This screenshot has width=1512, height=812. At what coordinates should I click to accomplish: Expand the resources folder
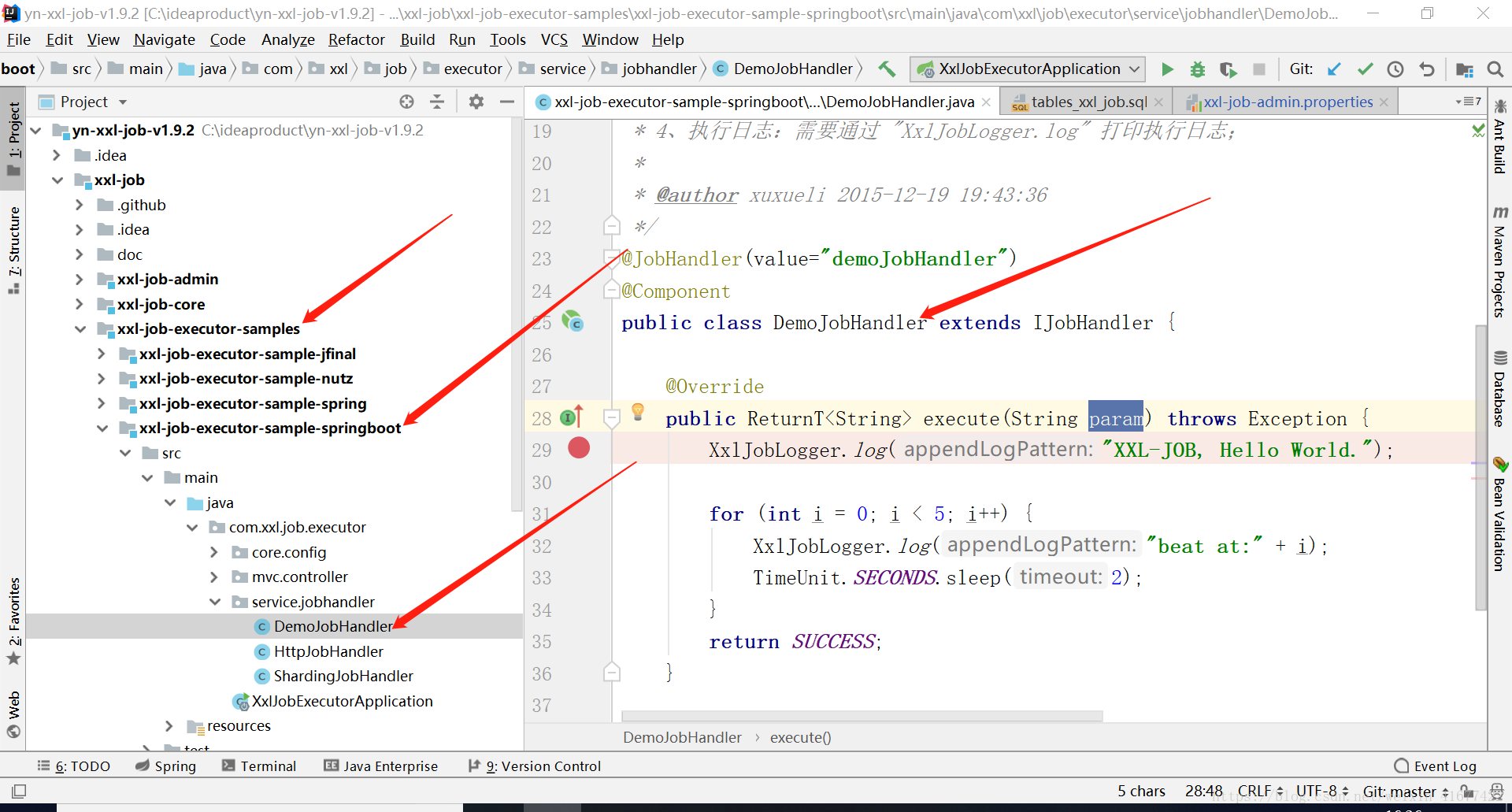click(x=169, y=725)
